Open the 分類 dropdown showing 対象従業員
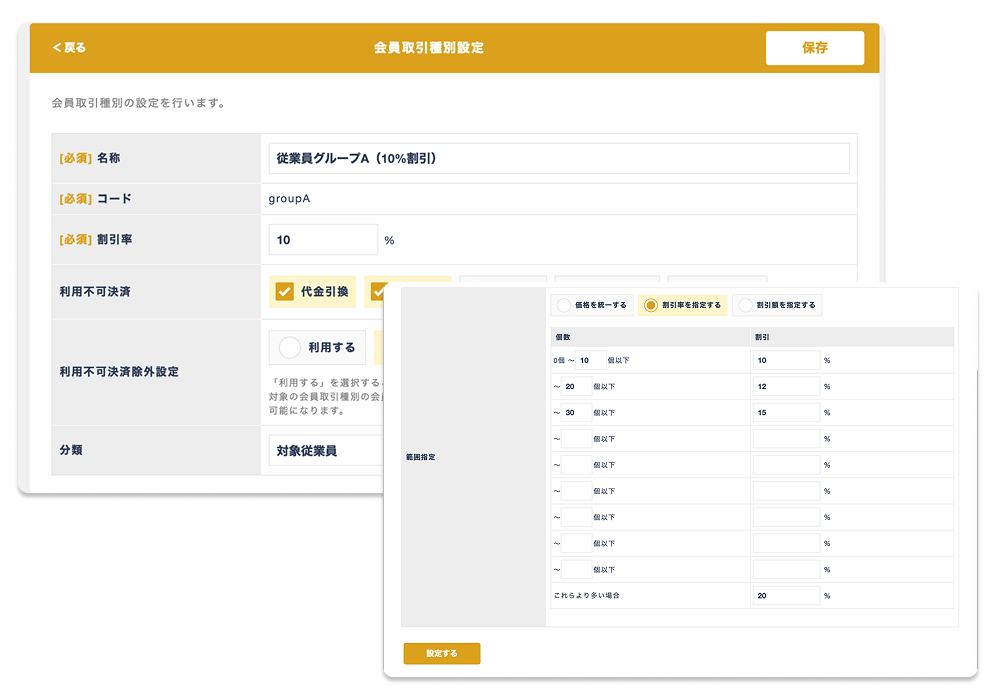 [325, 450]
